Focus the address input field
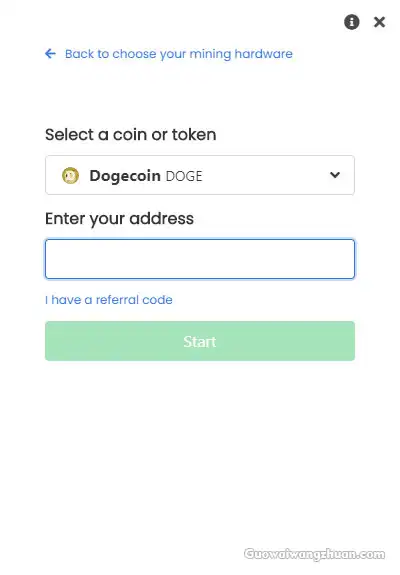Image resolution: width=400 pixels, height=575 pixels. [200, 259]
